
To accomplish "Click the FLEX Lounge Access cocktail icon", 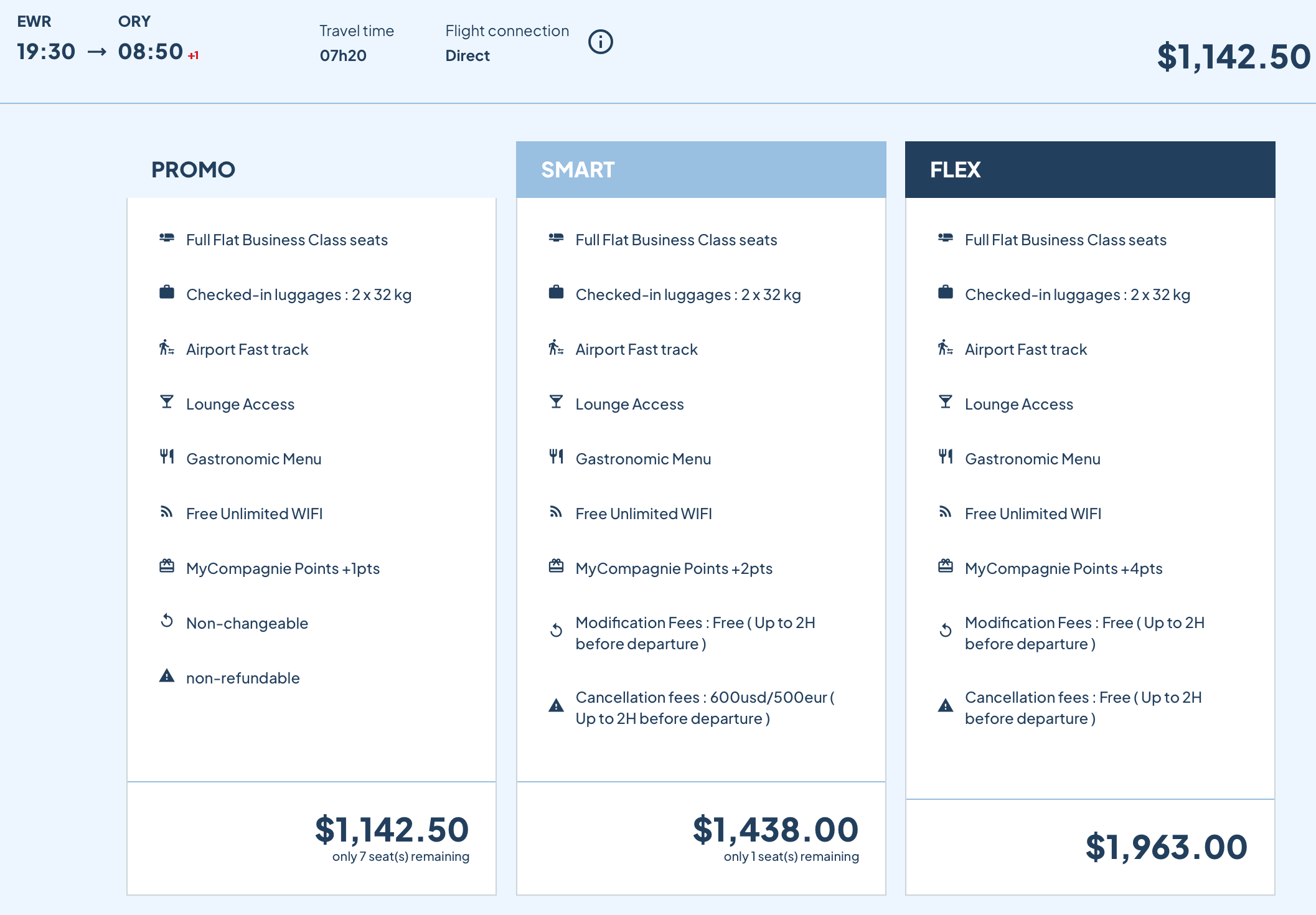I will pyautogui.click(x=945, y=402).
